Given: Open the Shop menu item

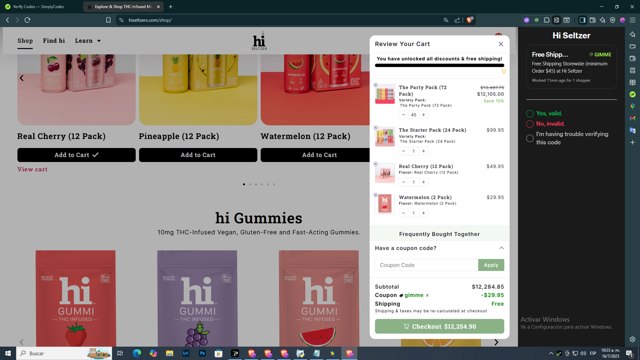Looking at the screenshot, I should [25, 41].
